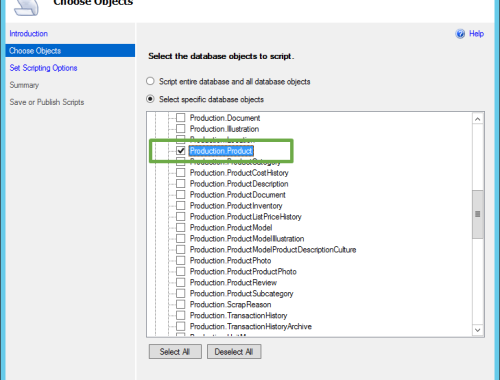Uncheck the Production.Product checkbox

pos(181,151)
